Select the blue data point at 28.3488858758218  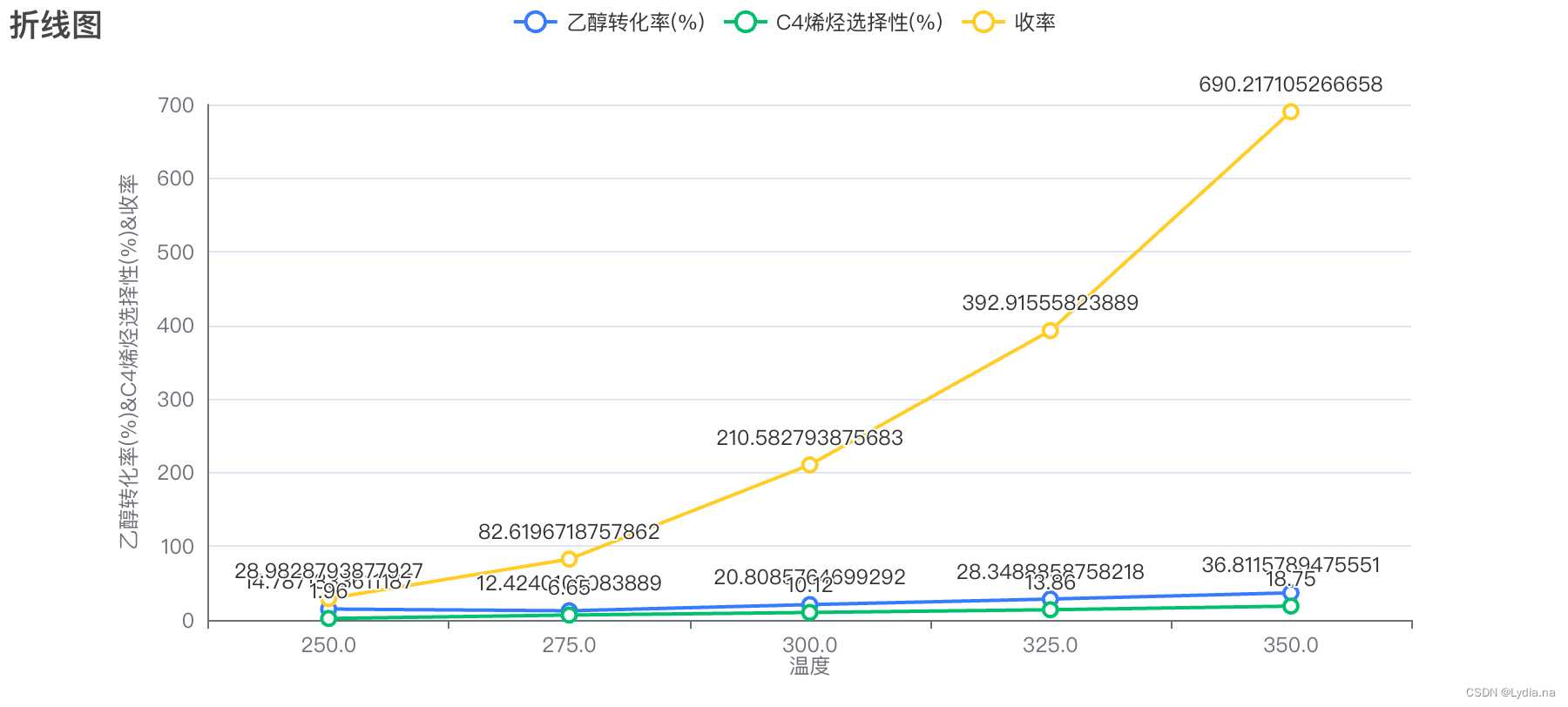tap(1051, 599)
